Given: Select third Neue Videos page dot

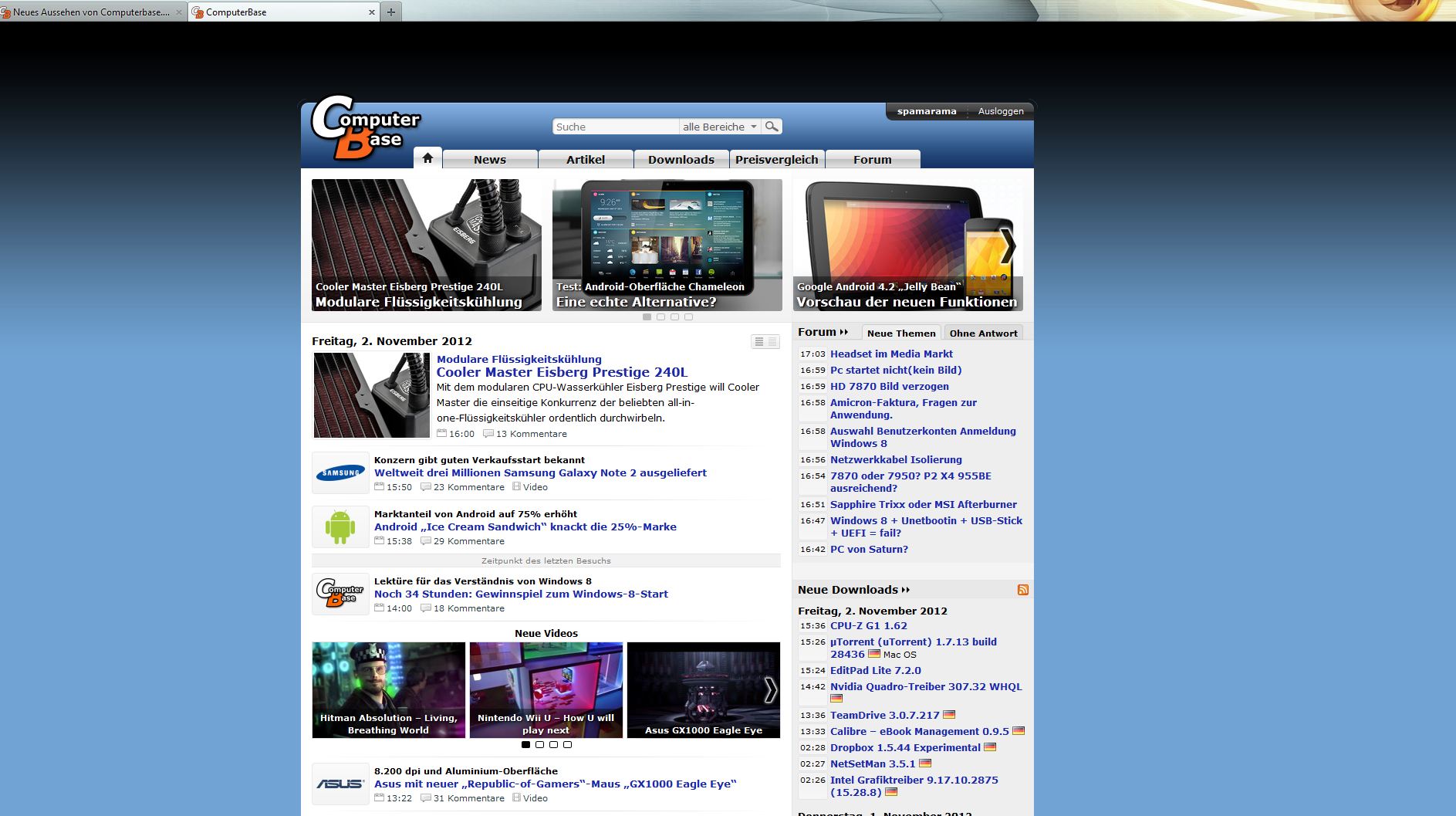Looking at the screenshot, I should [x=553, y=745].
